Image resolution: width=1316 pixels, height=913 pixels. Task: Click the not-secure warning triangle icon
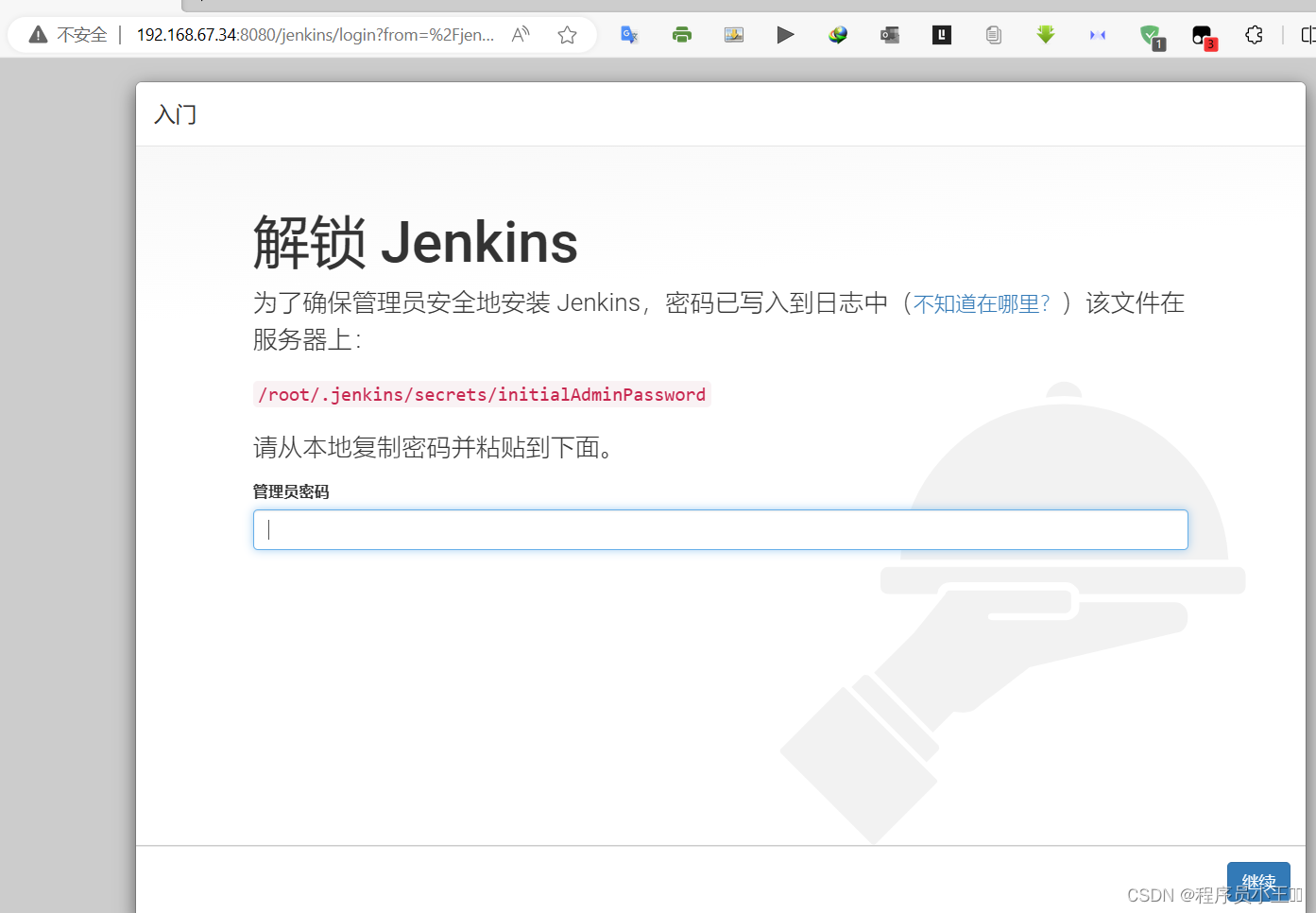click(38, 35)
